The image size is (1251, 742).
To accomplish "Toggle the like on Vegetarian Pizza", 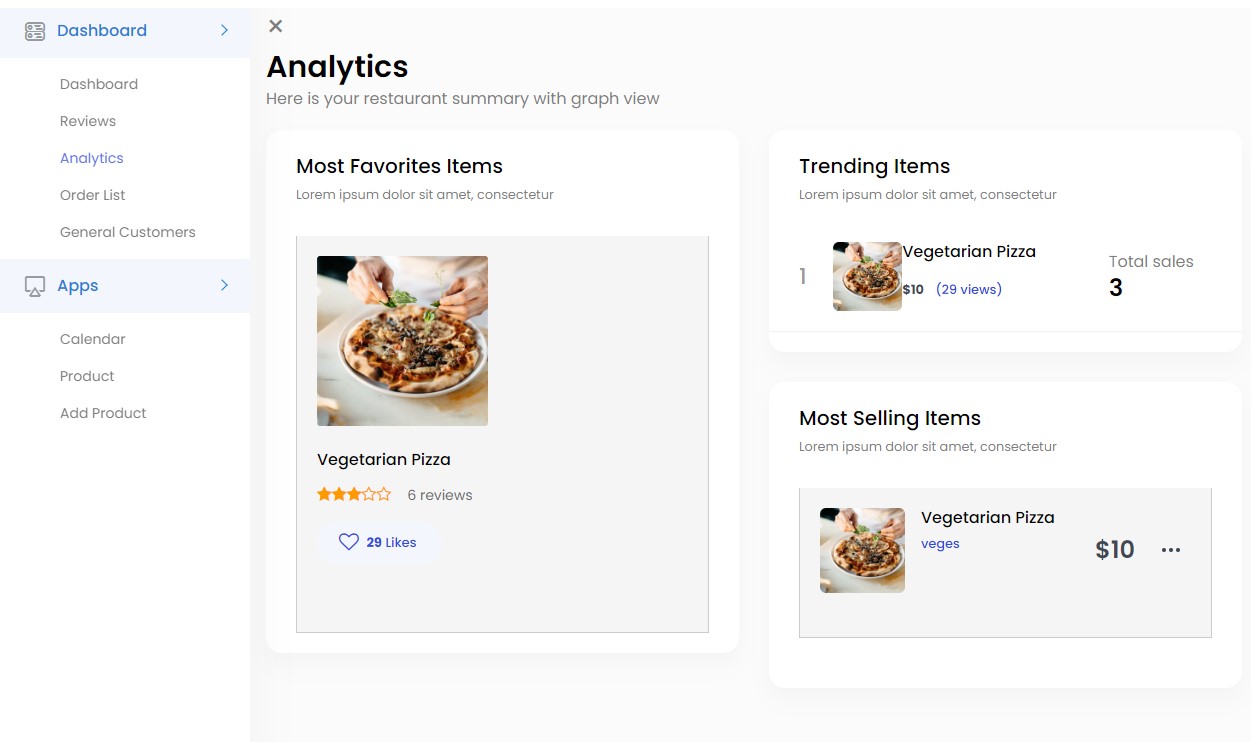I will [379, 541].
